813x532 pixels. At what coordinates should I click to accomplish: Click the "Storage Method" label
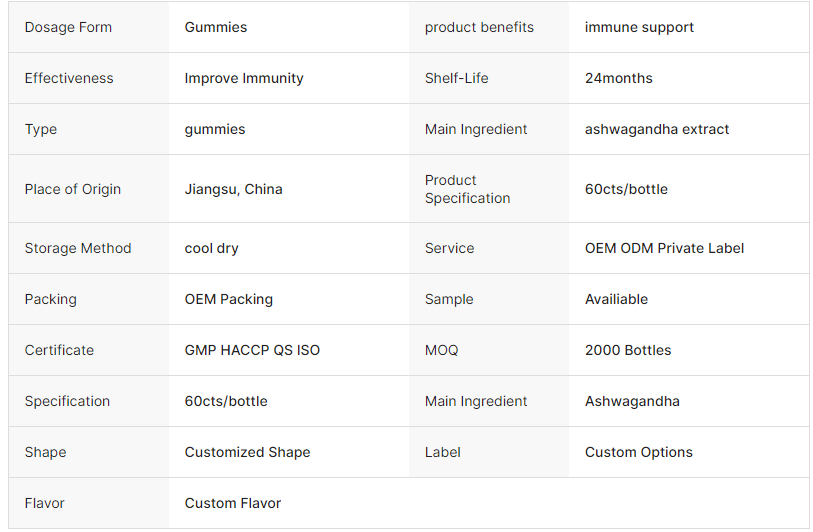pyautogui.click(x=78, y=248)
